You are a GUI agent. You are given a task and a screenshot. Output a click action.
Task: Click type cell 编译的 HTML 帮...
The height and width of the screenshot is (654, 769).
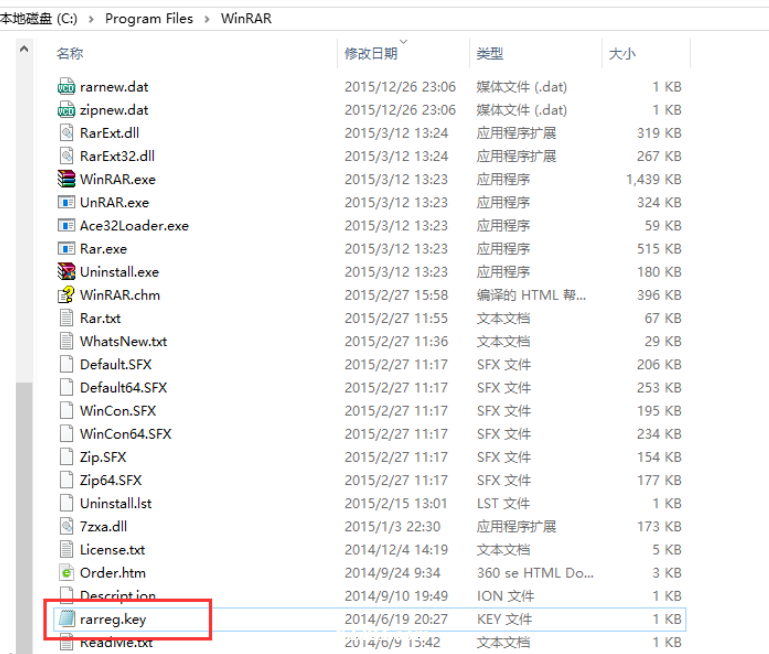[x=531, y=295]
